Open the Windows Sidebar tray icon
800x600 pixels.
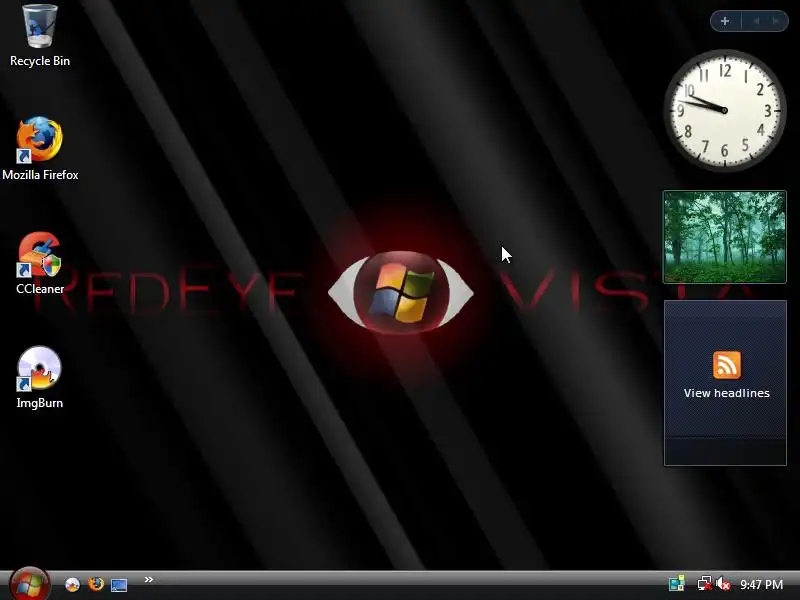[x=677, y=584]
